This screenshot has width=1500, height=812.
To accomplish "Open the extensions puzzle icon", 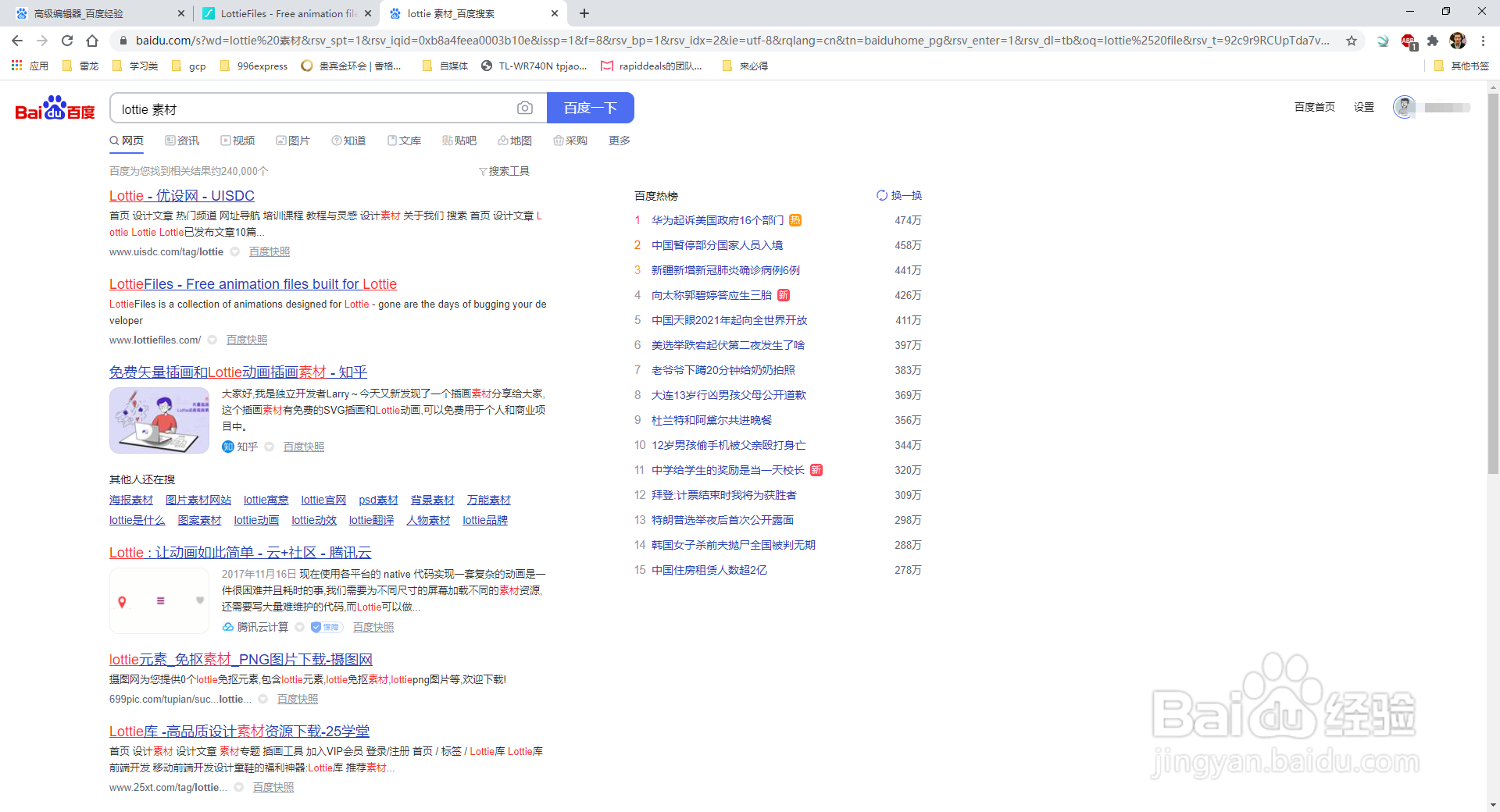I will (x=1433, y=41).
